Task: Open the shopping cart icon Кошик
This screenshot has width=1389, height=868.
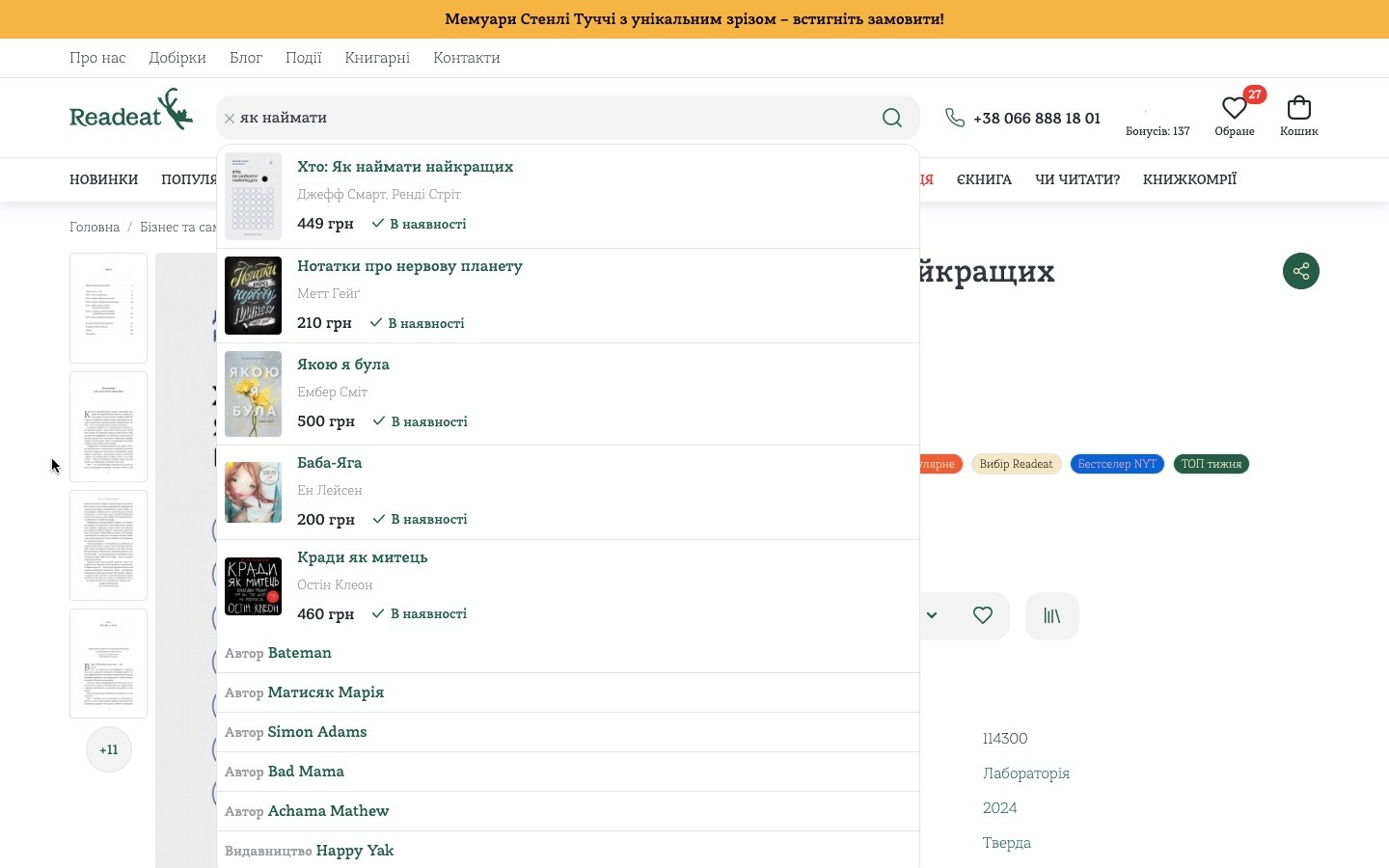Action: point(1299,107)
